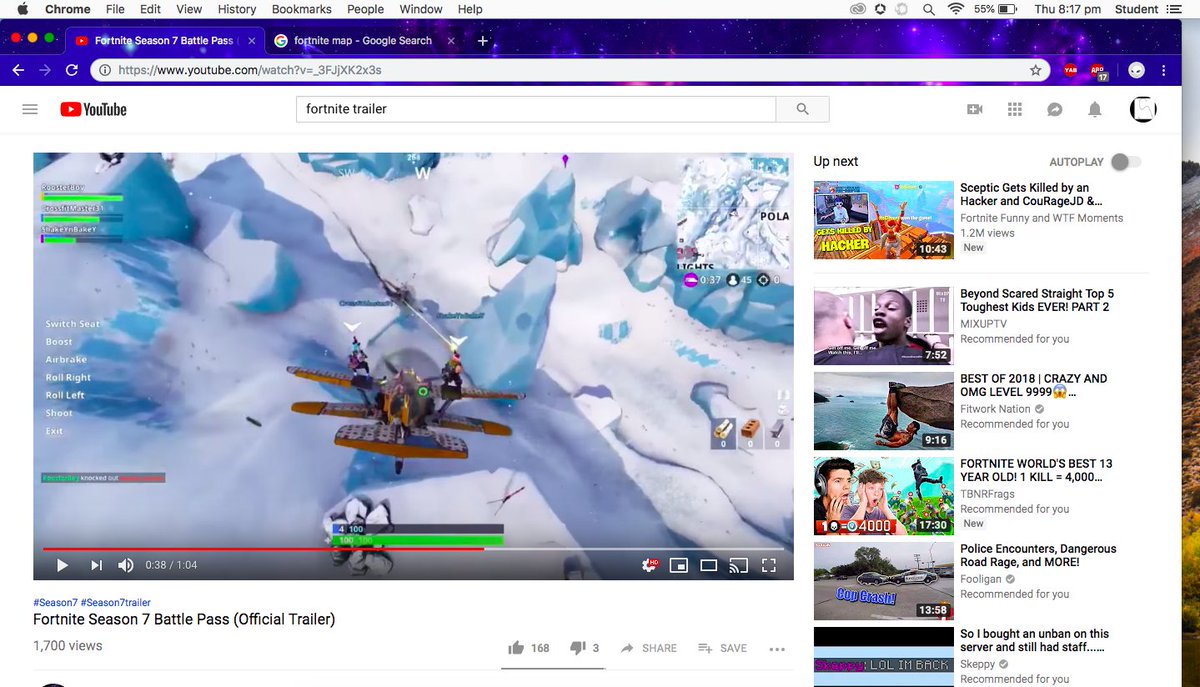Open the Apple menu
This screenshot has height=687, width=1200.
(x=22, y=9)
